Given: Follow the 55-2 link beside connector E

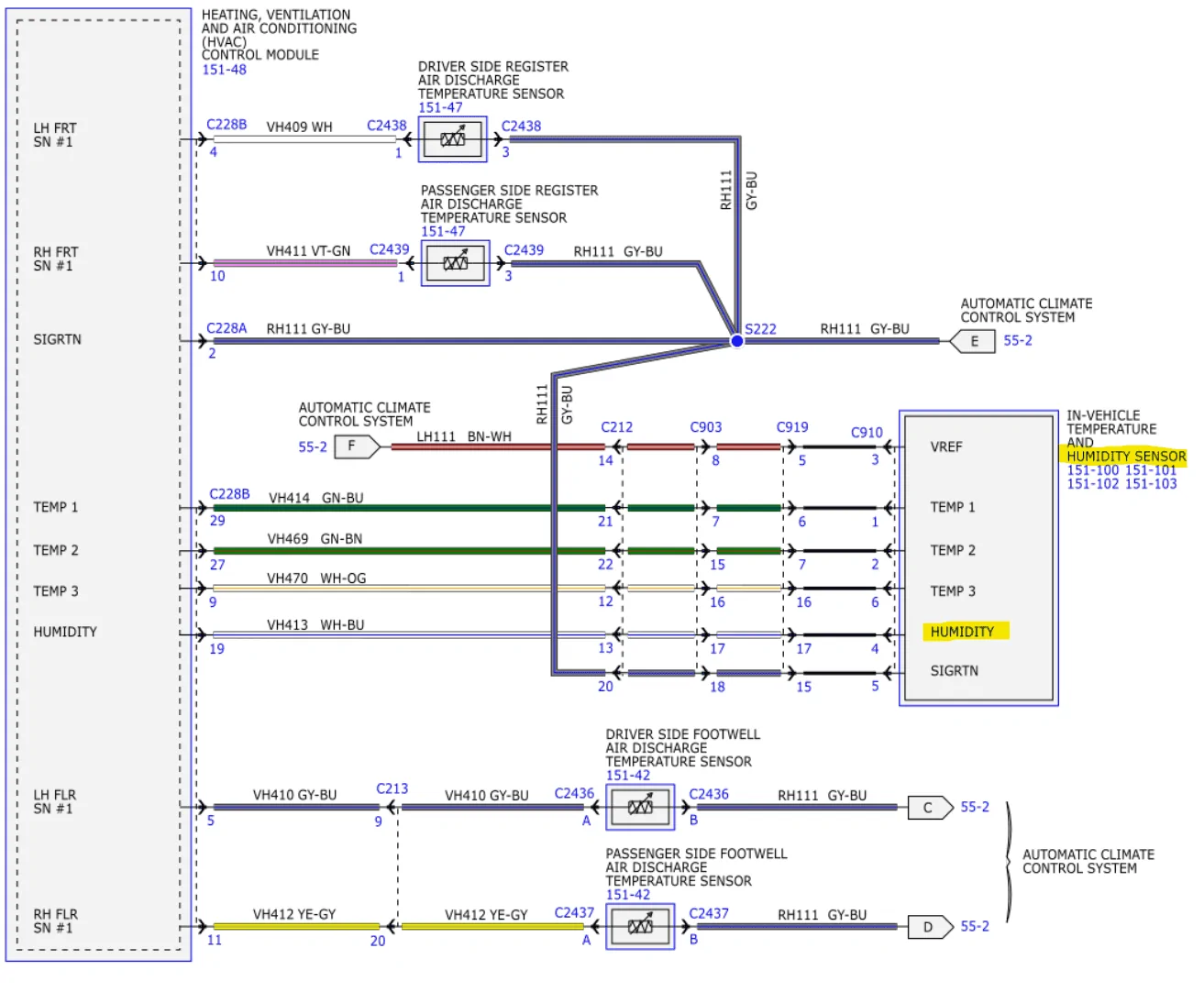Looking at the screenshot, I should click(x=1018, y=340).
